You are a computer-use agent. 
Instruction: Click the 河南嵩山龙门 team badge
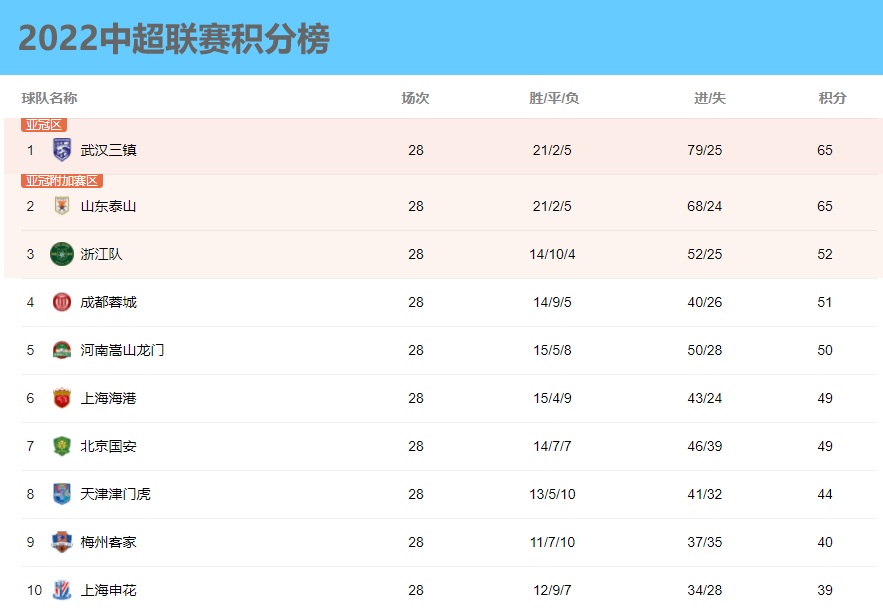click(x=61, y=350)
